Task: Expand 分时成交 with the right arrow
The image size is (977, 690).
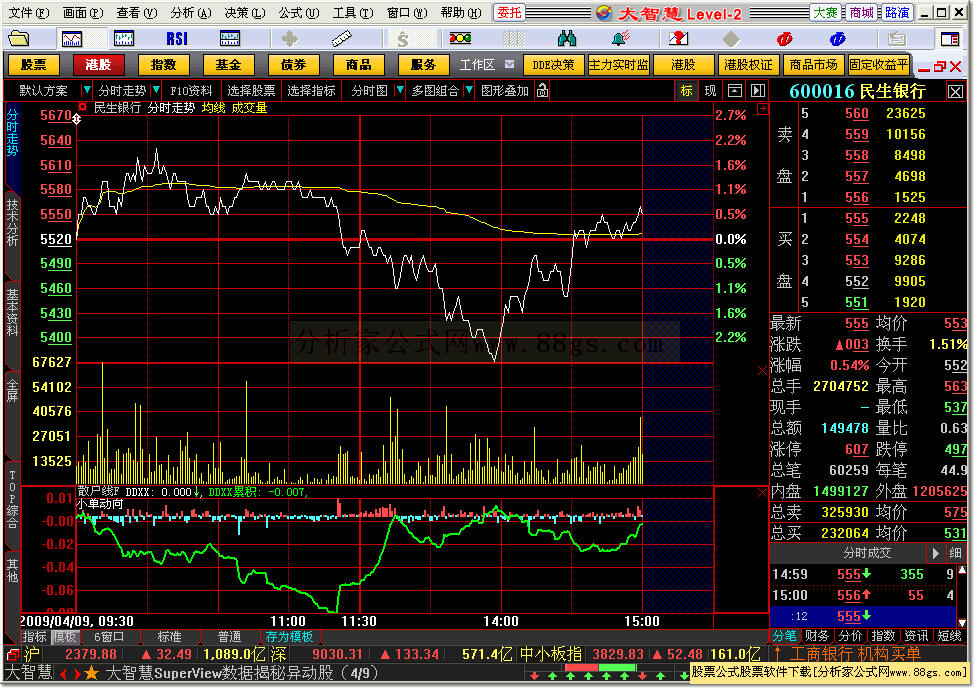Action: [x=935, y=553]
